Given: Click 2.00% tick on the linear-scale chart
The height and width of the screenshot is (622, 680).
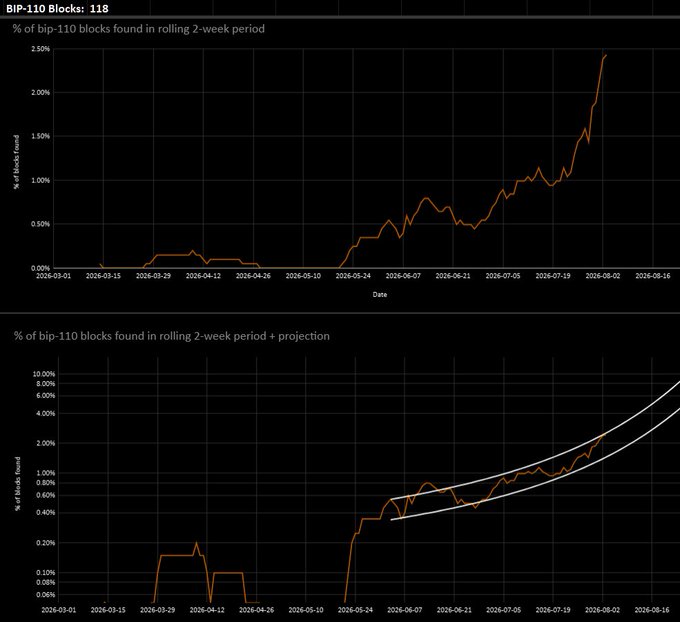Looking at the screenshot, I should click(x=40, y=92).
